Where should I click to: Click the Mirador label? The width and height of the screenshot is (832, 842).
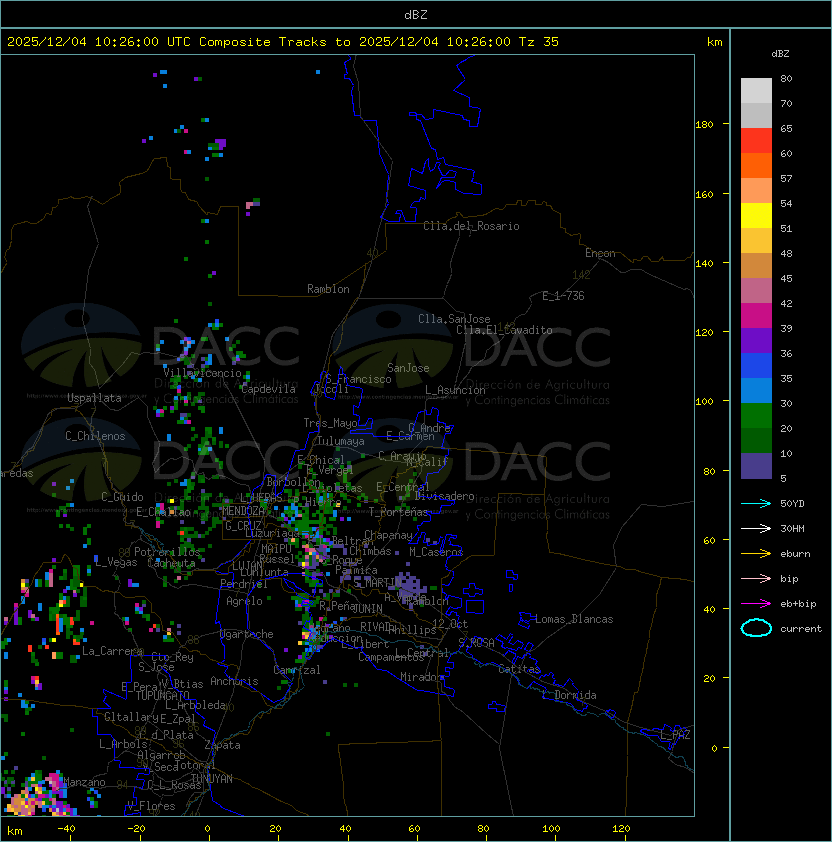(422, 677)
